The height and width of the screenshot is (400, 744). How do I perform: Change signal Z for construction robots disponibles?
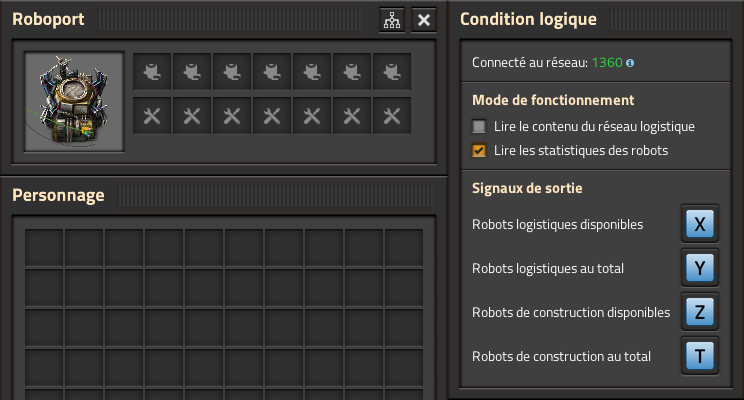pyautogui.click(x=700, y=312)
